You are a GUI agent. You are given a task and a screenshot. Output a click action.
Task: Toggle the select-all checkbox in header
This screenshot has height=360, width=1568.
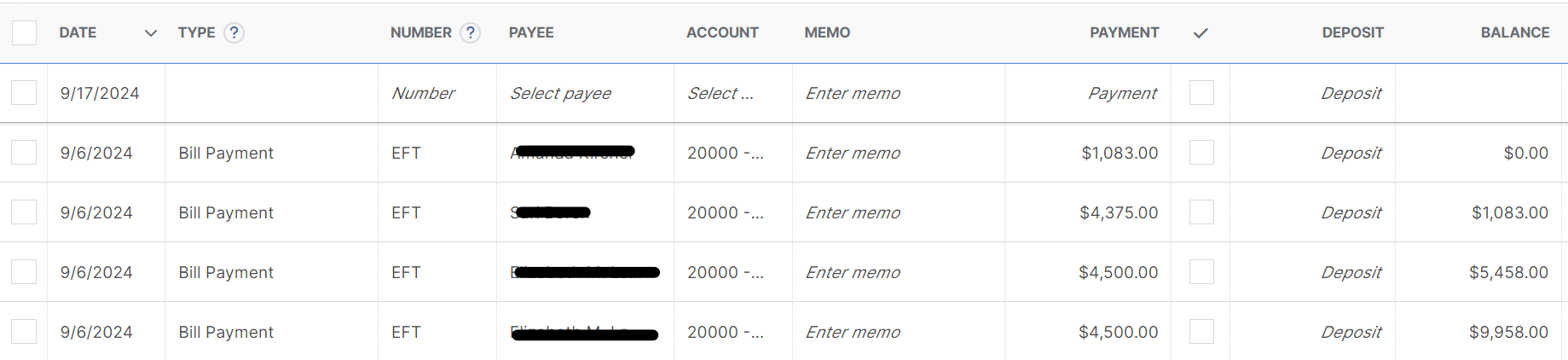(x=24, y=32)
